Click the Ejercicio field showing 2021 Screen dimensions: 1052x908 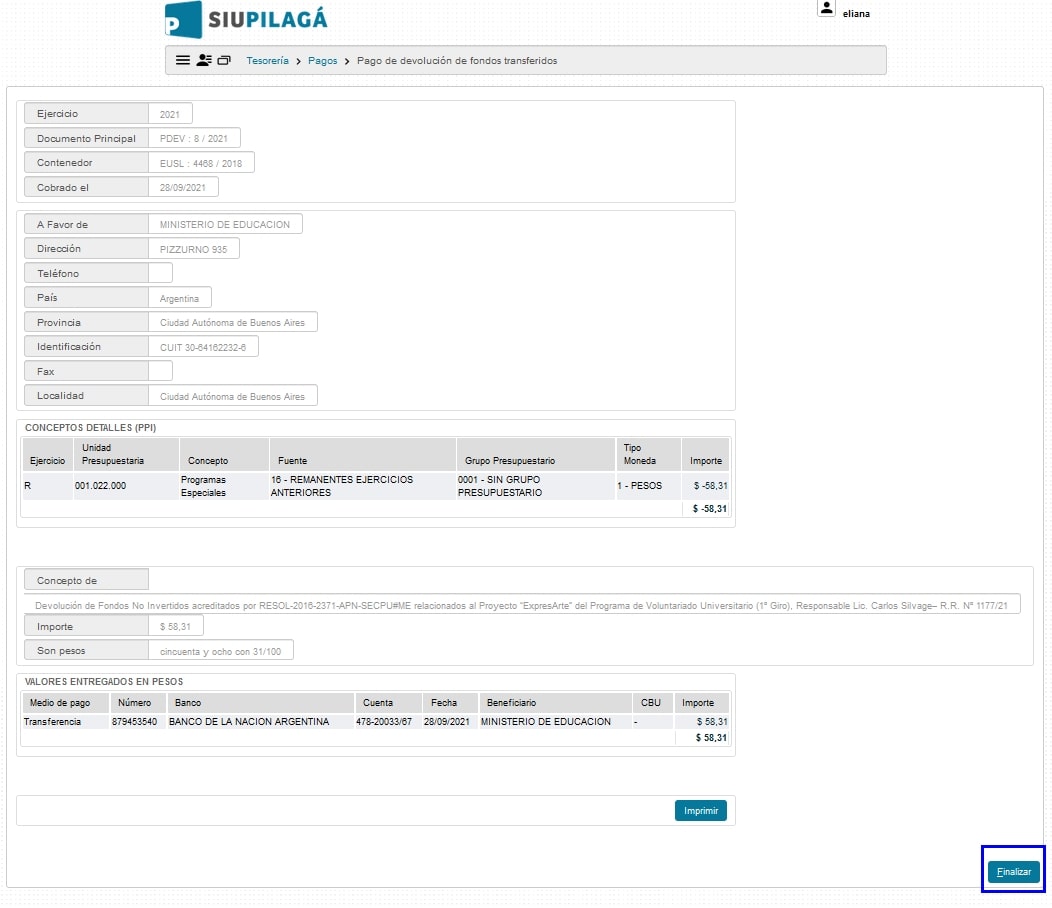170,114
